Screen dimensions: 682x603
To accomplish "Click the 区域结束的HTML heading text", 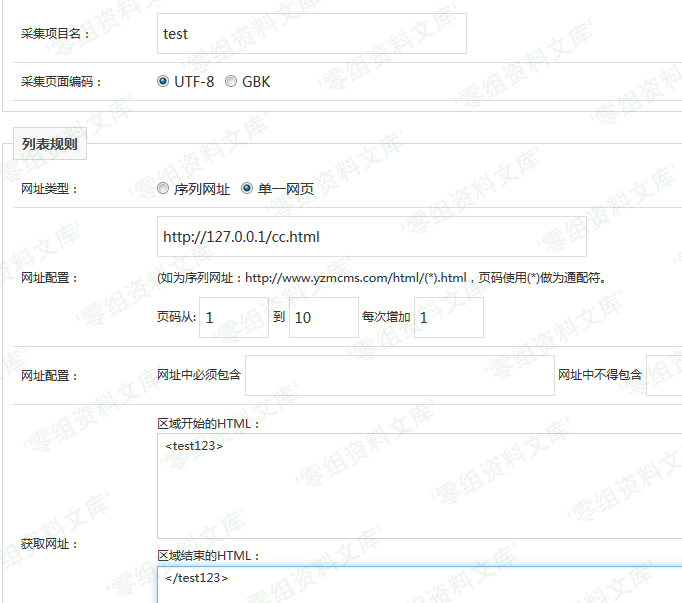I will click(208, 555).
